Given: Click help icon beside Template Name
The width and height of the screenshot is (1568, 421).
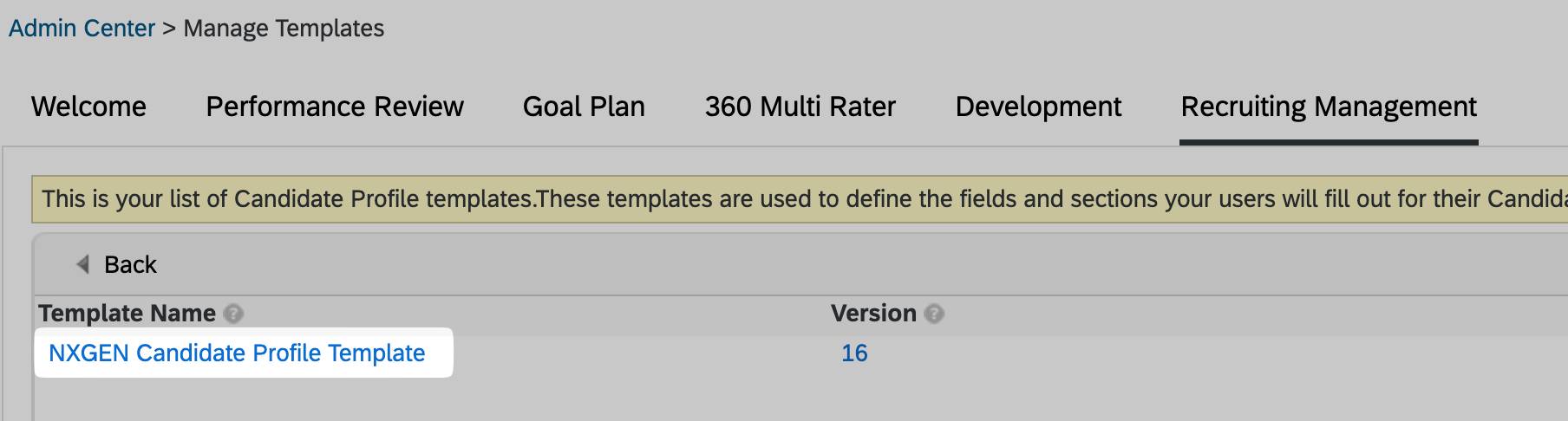Looking at the screenshot, I should tap(233, 314).
